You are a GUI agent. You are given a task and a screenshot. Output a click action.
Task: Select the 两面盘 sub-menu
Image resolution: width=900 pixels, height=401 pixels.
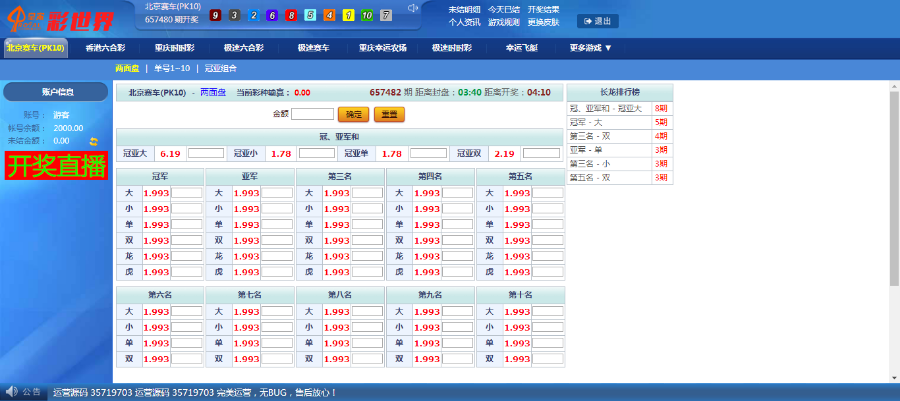tap(127, 68)
